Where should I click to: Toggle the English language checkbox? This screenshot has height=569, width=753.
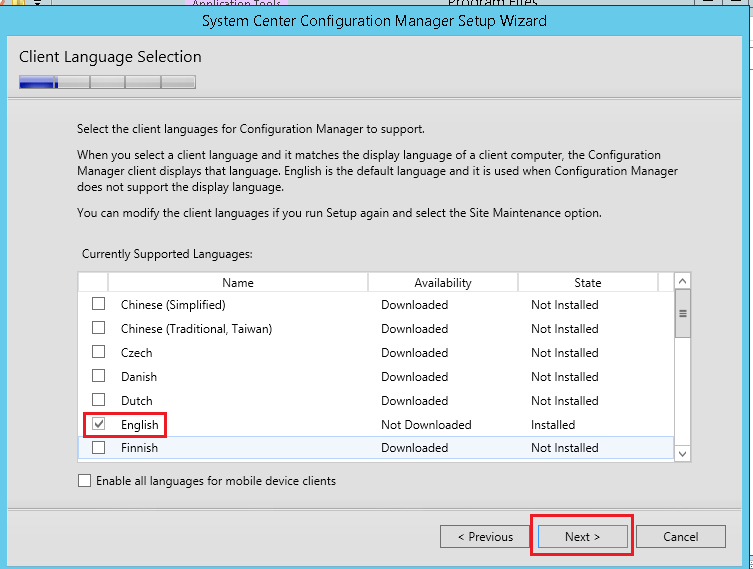pyautogui.click(x=99, y=424)
